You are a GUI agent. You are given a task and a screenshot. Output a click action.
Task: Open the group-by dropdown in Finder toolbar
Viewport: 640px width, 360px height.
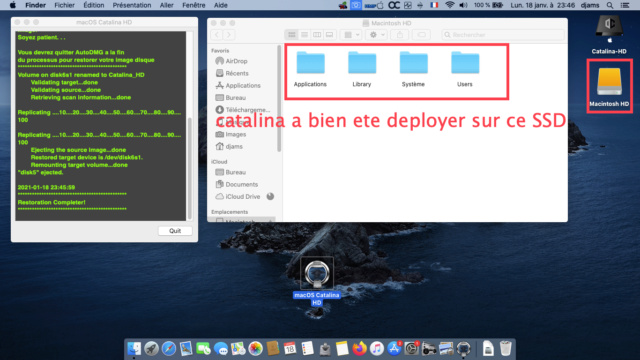coord(351,35)
